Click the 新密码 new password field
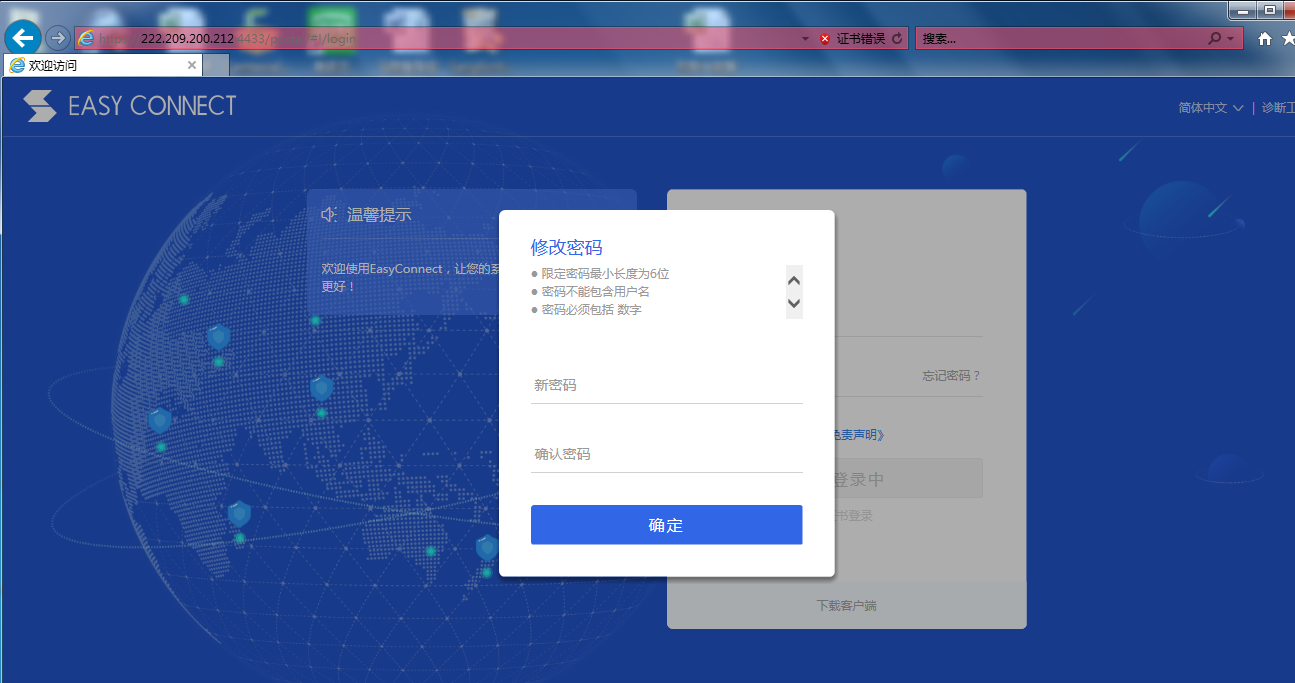 (x=667, y=385)
